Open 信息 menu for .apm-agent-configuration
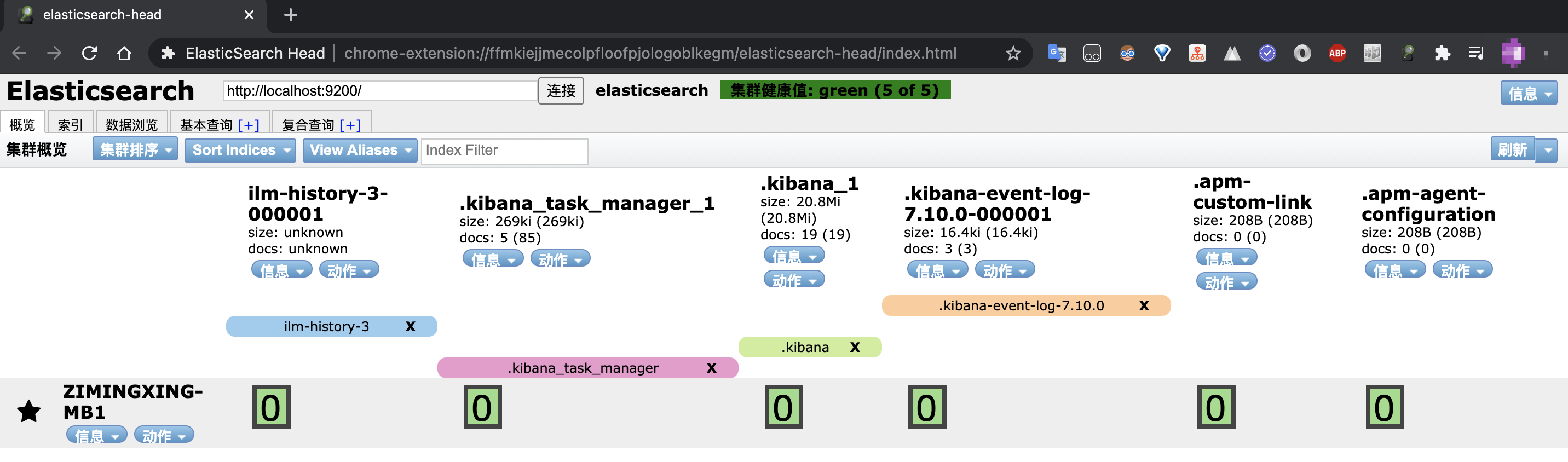Screen dimensions: 1568x462 (x=1395, y=270)
